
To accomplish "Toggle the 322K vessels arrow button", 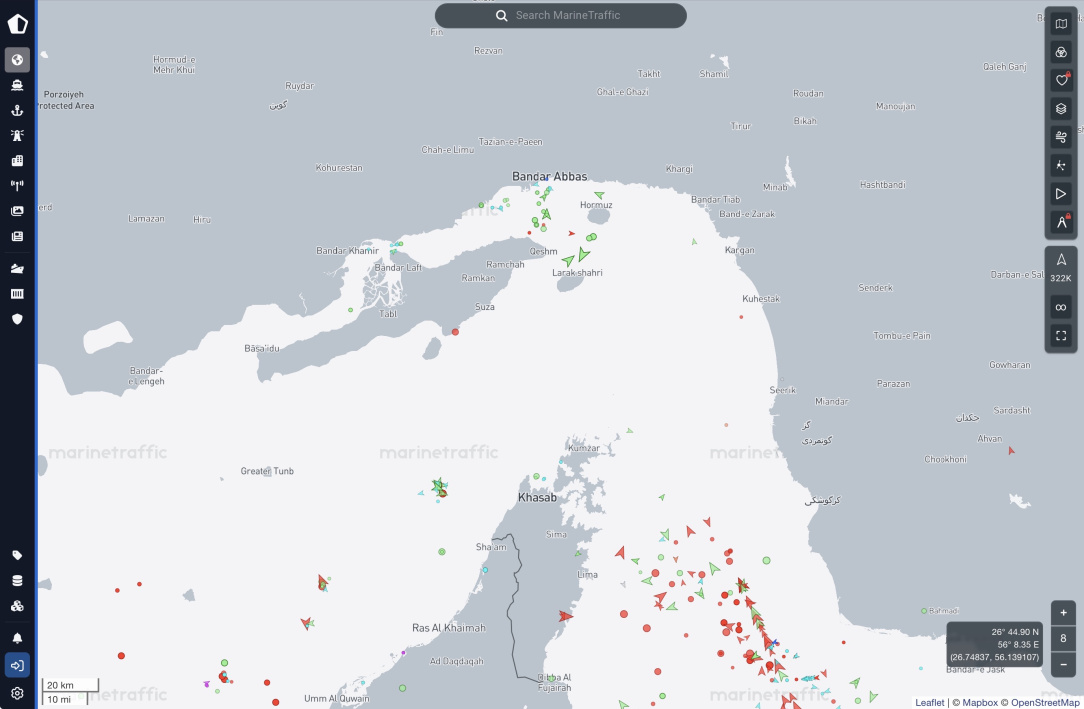I will tap(1061, 267).
